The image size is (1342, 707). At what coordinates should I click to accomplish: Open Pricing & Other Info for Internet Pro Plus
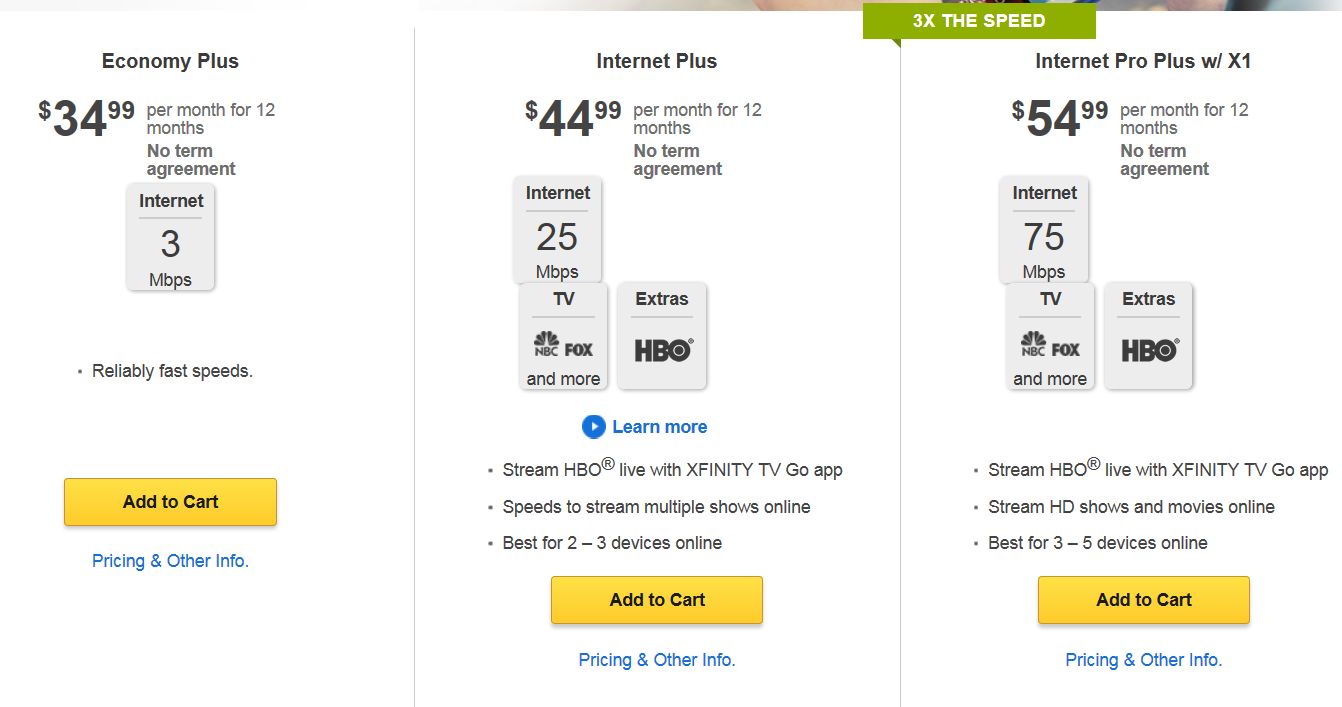click(x=1143, y=660)
